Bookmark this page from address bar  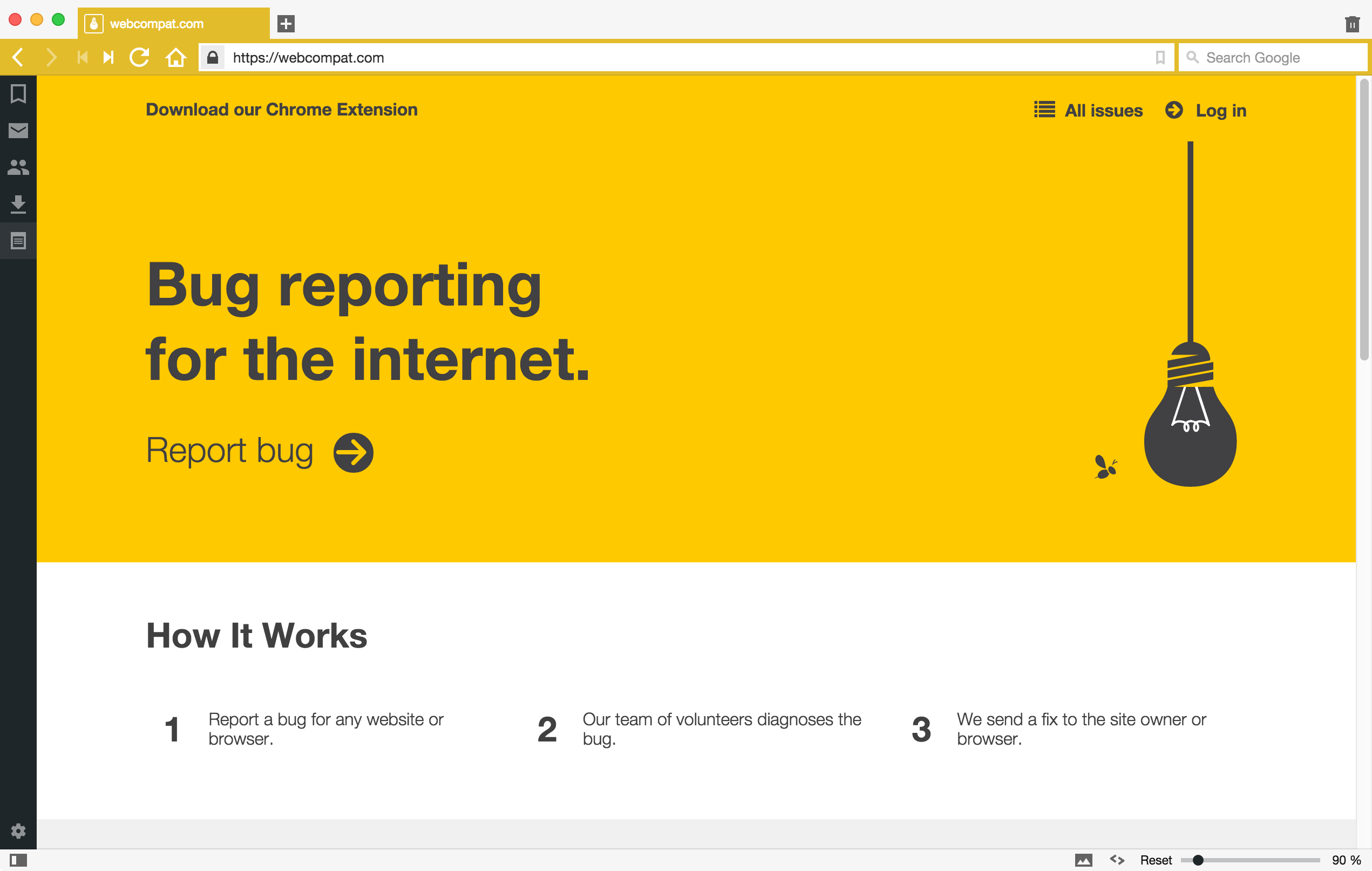(x=1160, y=58)
